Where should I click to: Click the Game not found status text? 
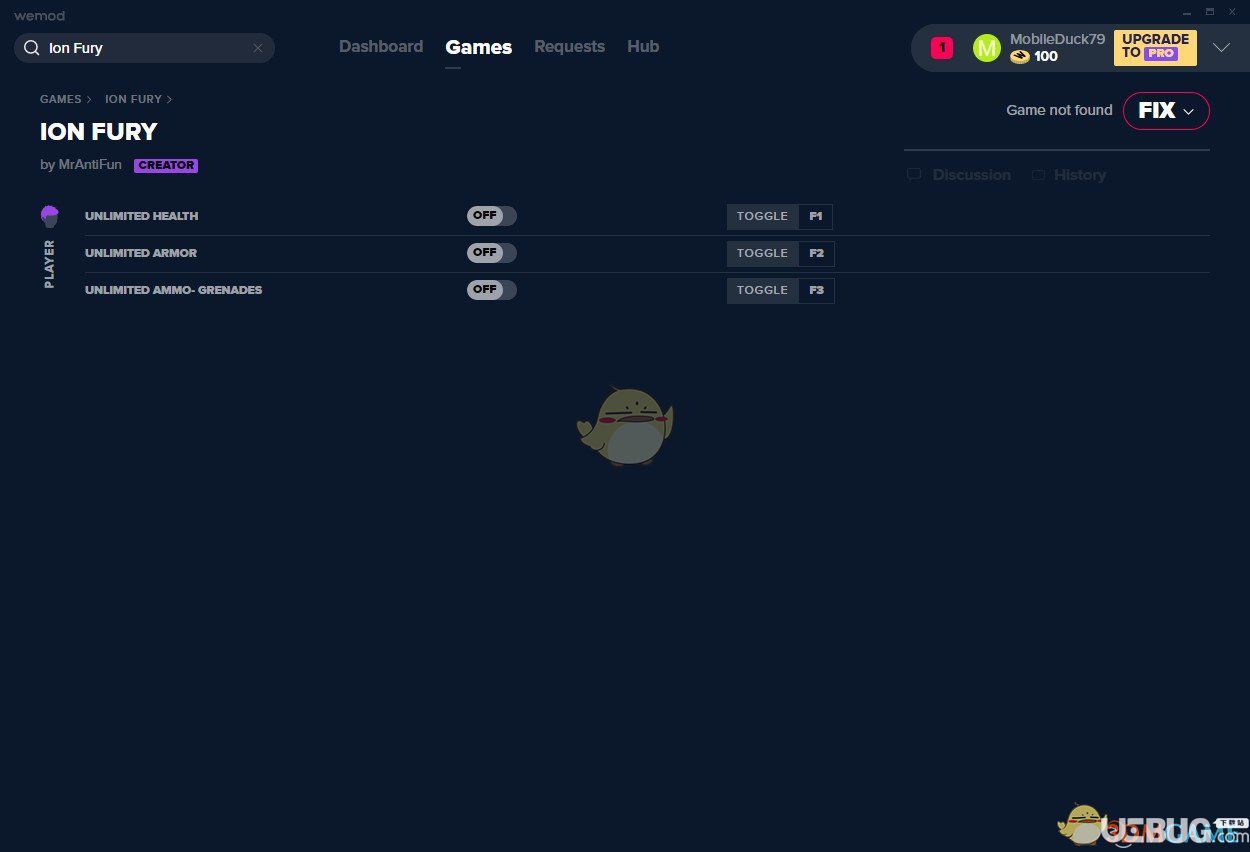pos(1059,110)
